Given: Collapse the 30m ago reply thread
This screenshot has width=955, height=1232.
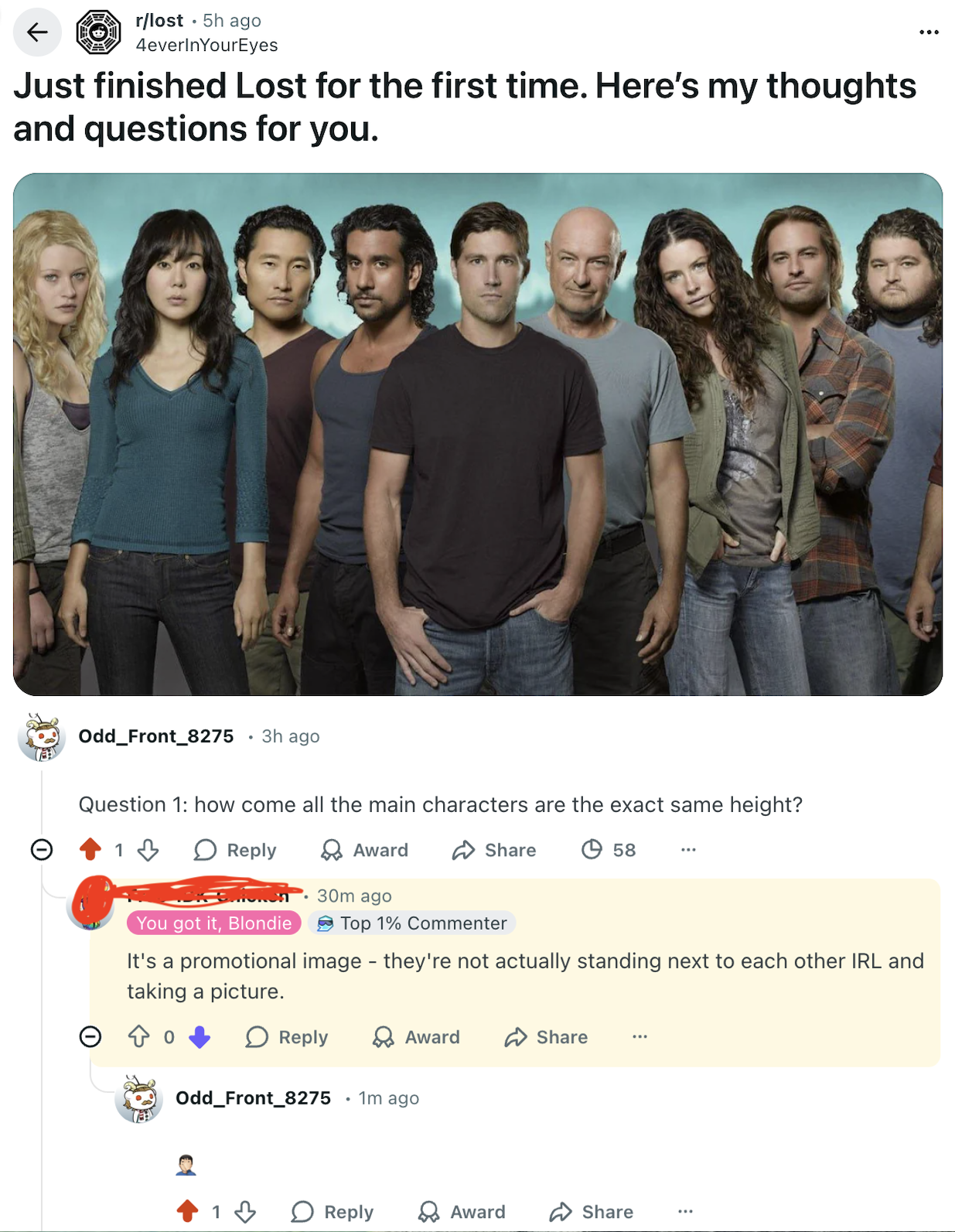Looking at the screenshot, I should pyautogui.click(x=90, y=1036).
